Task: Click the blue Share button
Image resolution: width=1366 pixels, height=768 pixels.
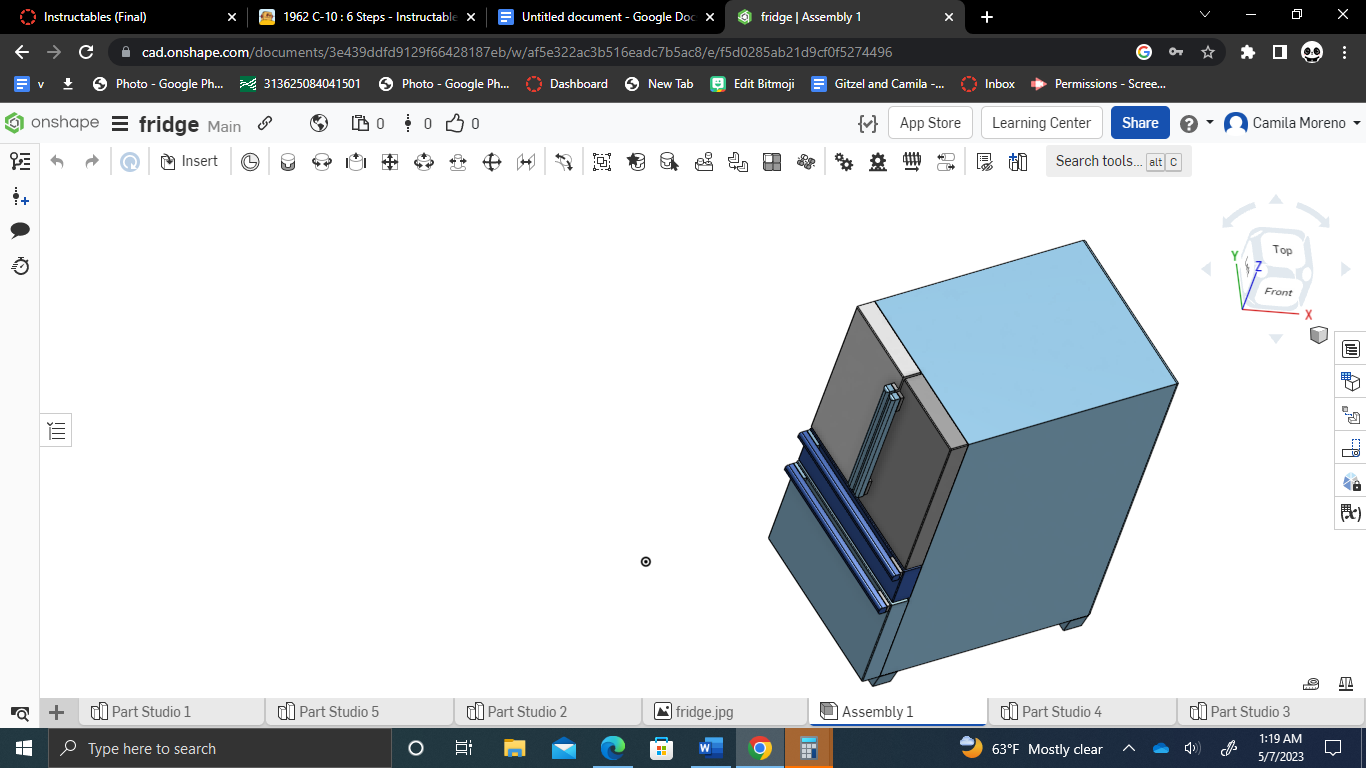Action: click(1139, 122)
